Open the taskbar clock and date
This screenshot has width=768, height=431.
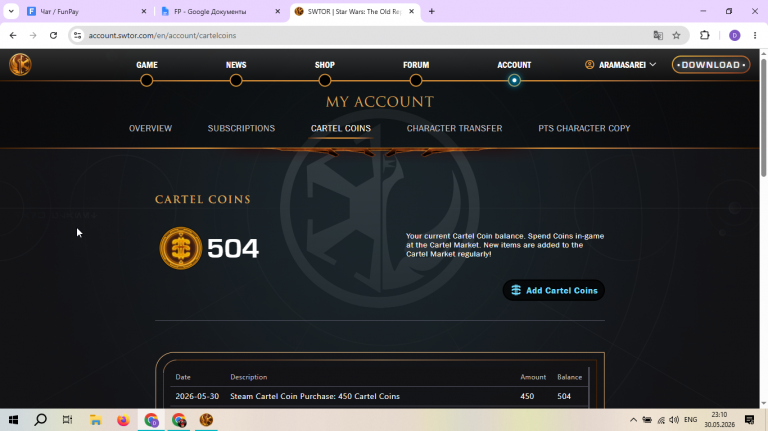(x=719, y=420)
